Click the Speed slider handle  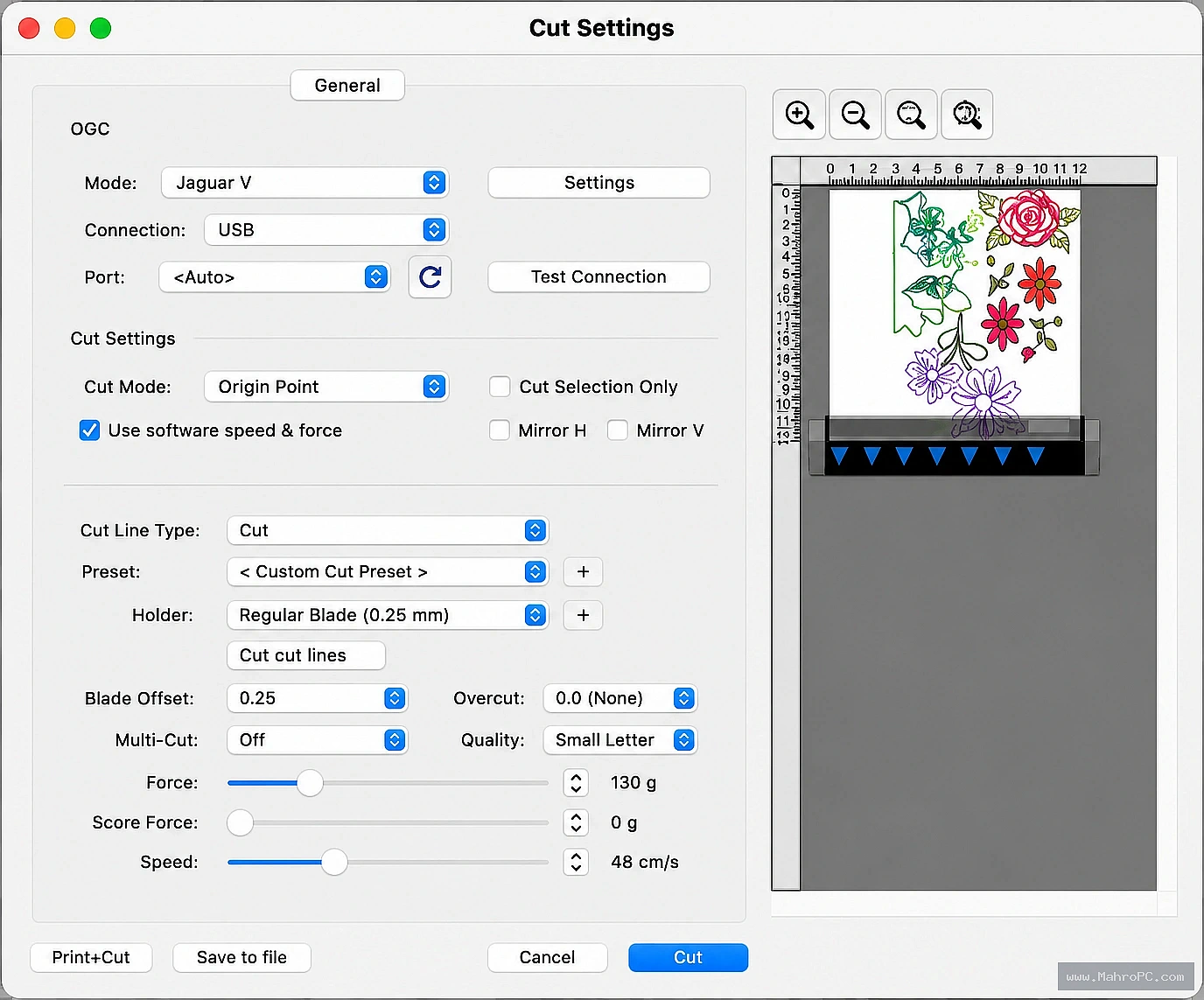coord(334,862)
